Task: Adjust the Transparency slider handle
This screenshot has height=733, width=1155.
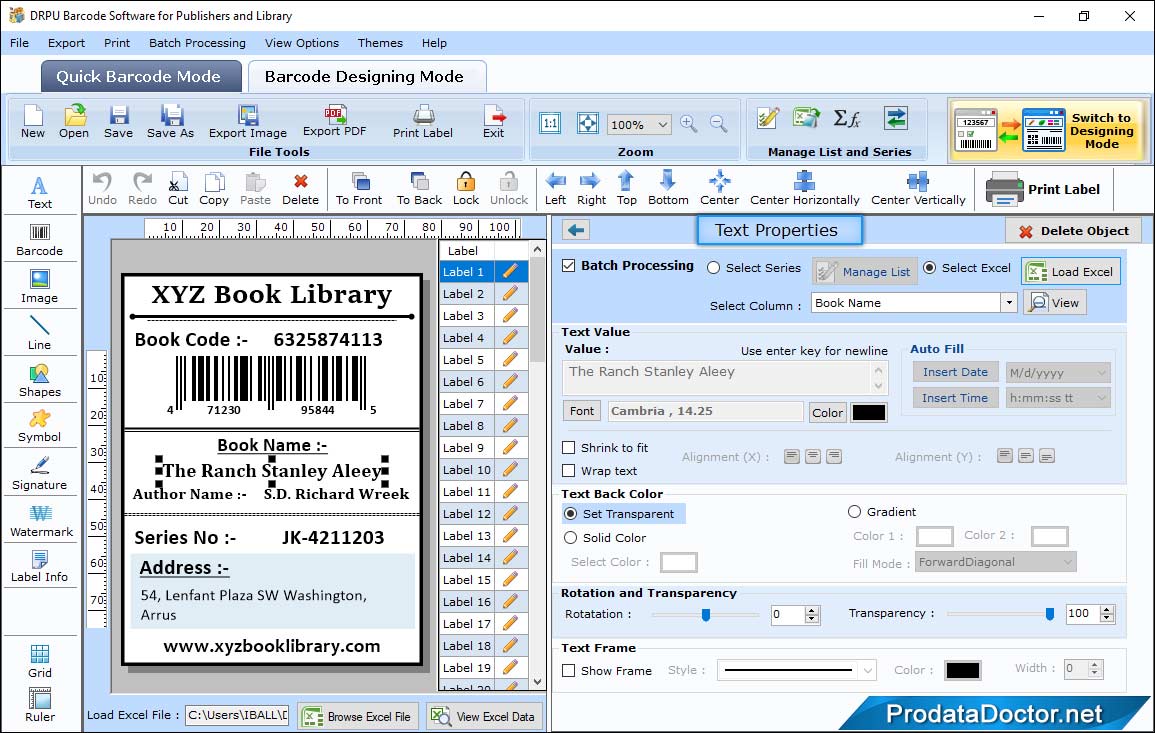Action: pos(1050,614)
